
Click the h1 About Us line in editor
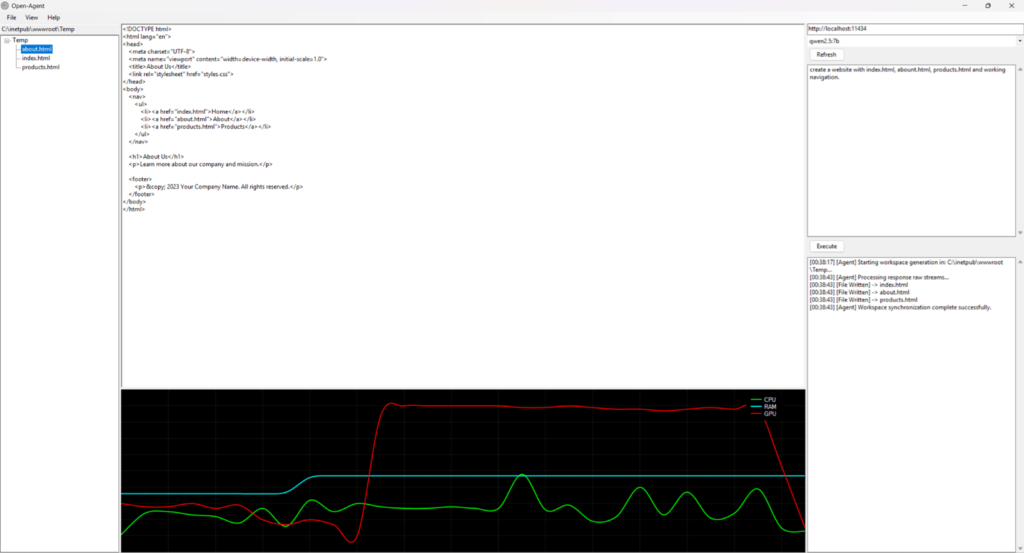click(x=156, y=157)
